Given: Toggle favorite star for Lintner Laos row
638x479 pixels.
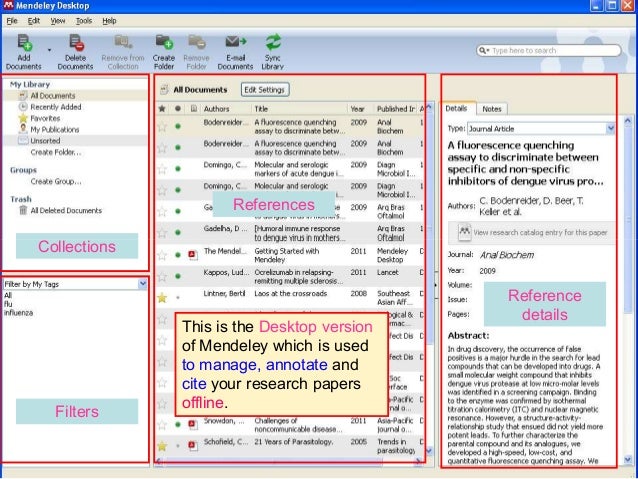Looking at the screenshot, I should pos(162,298).
